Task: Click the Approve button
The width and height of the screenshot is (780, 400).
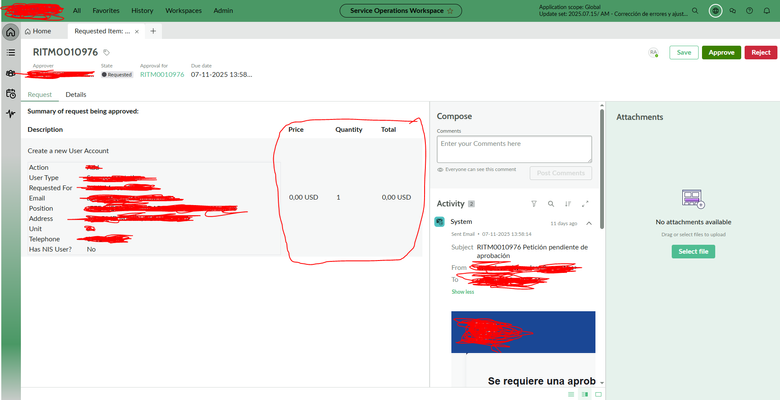Action: tap(721, 52)
